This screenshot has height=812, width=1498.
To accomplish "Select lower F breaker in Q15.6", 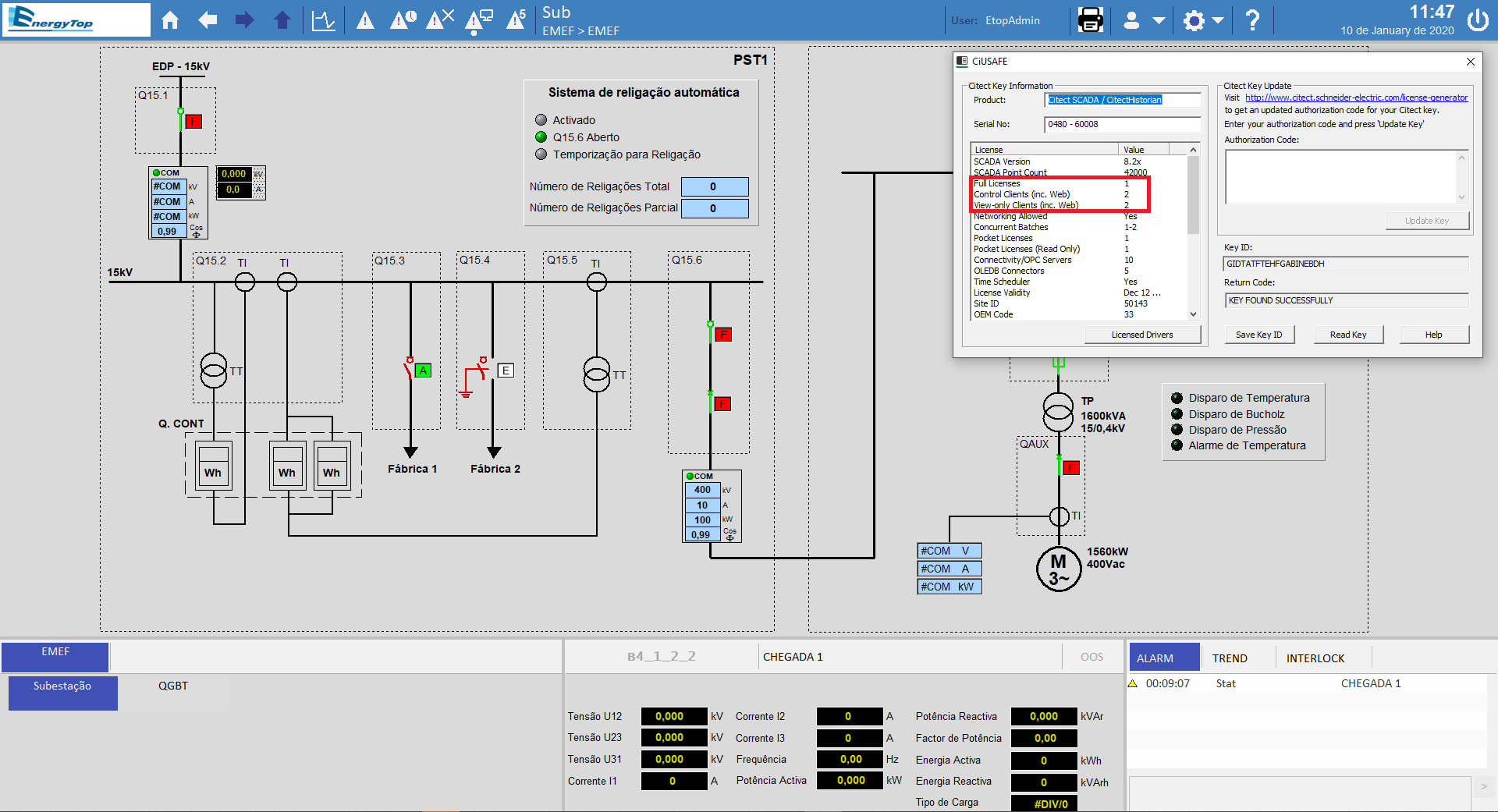I will point(723,403).
